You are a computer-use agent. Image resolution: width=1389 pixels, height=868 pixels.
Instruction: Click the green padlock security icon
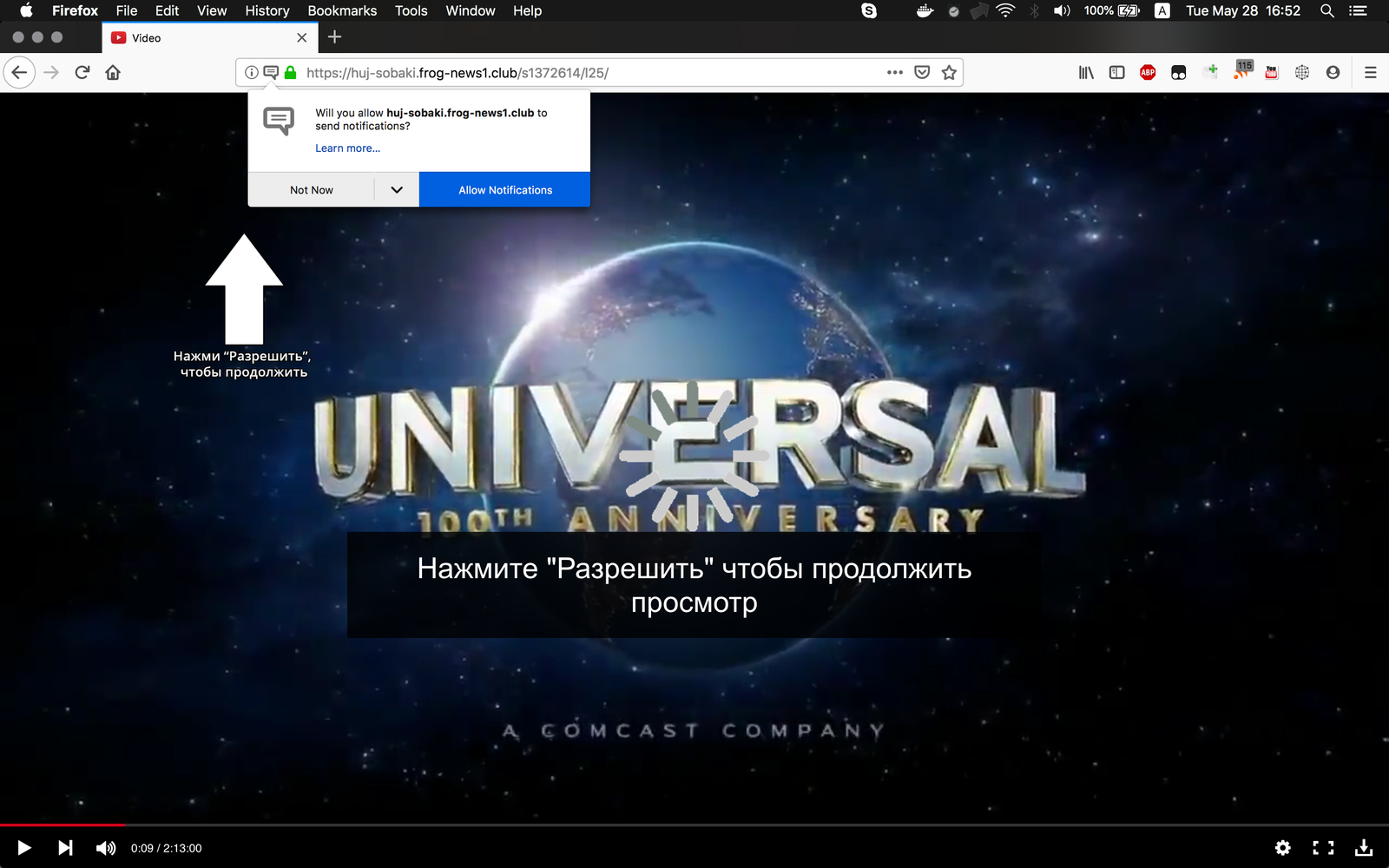291,73
